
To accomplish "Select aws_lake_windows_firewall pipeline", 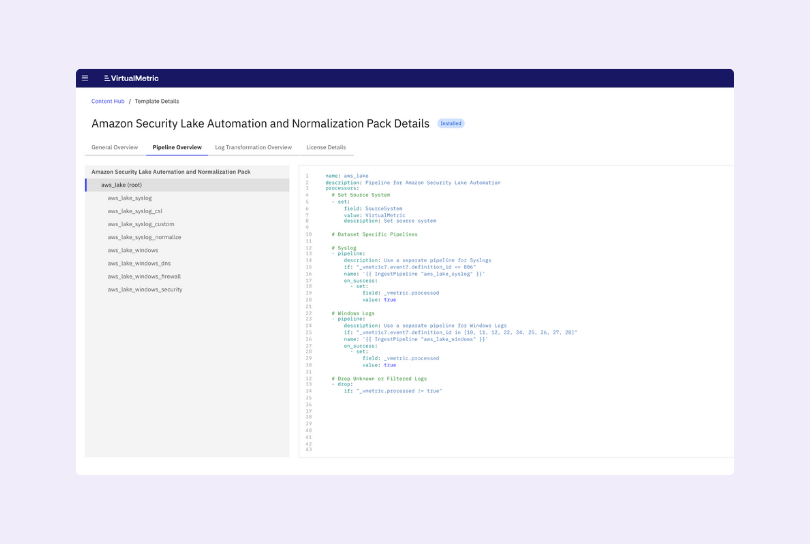I will pos(144,276).
